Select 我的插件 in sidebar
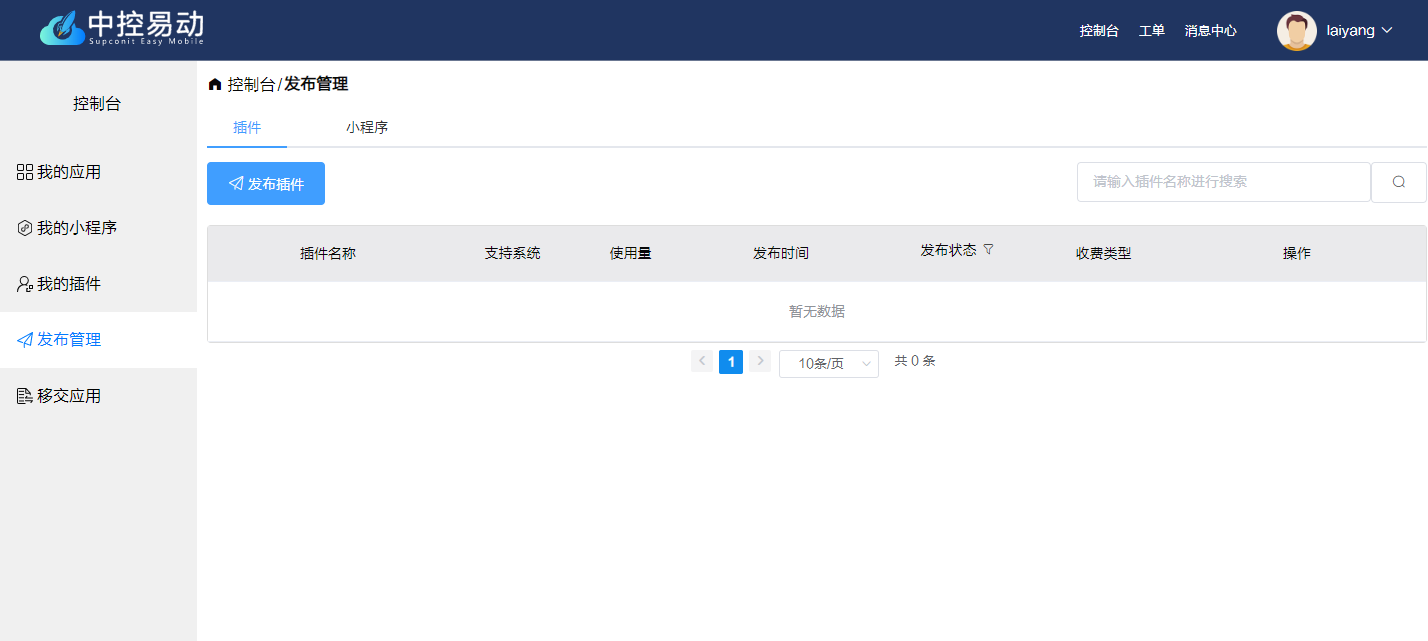 pos(98,284)
